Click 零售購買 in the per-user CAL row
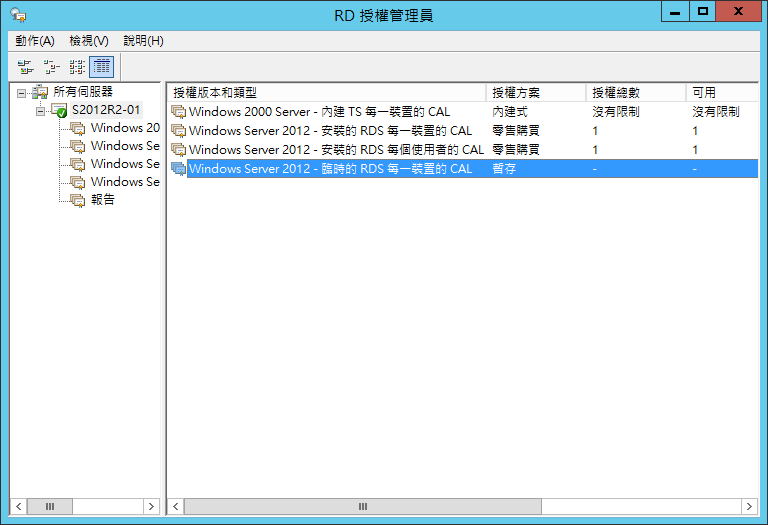 (515, 150)
